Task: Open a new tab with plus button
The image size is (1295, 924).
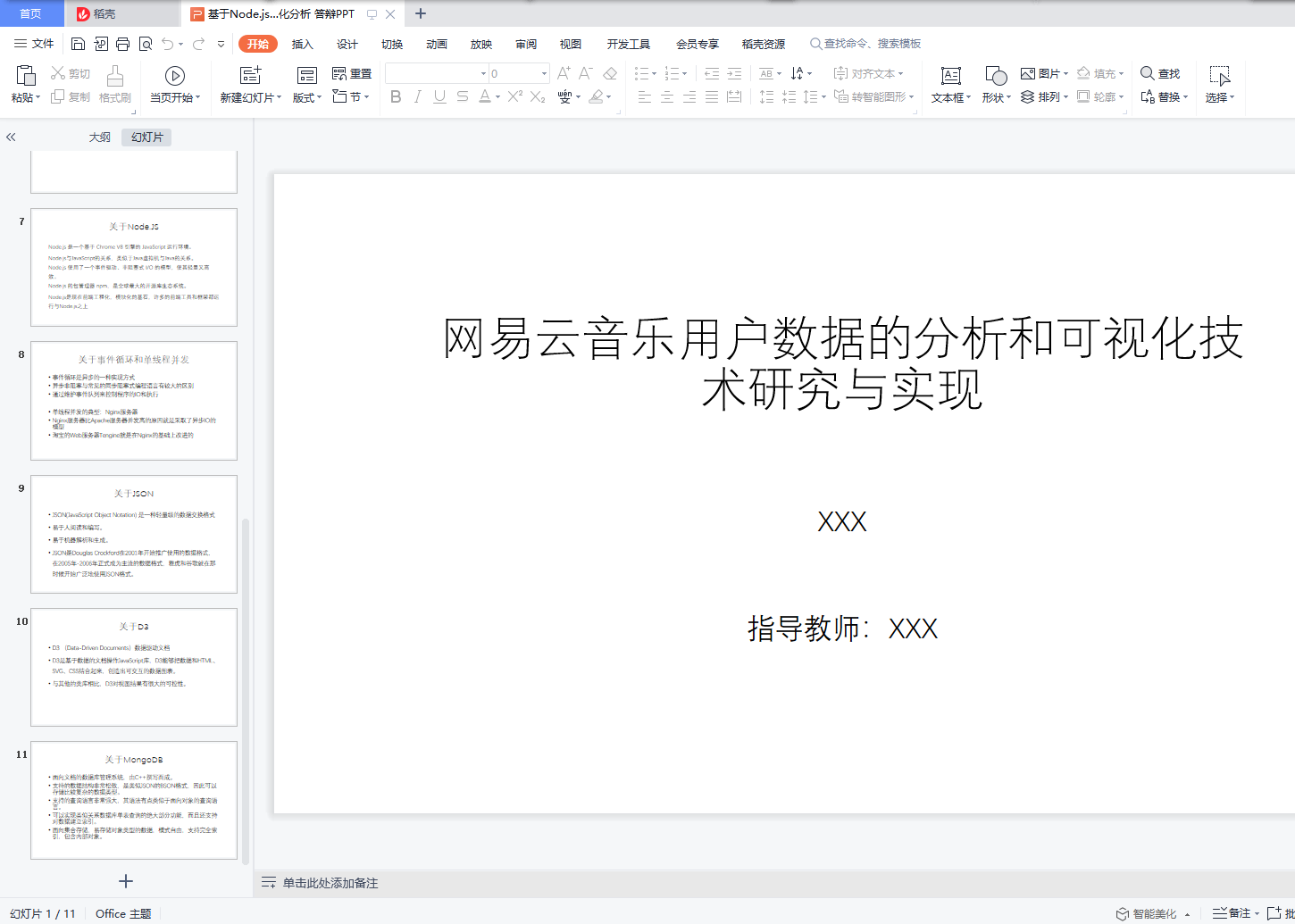Action: (x=421, y=13)
